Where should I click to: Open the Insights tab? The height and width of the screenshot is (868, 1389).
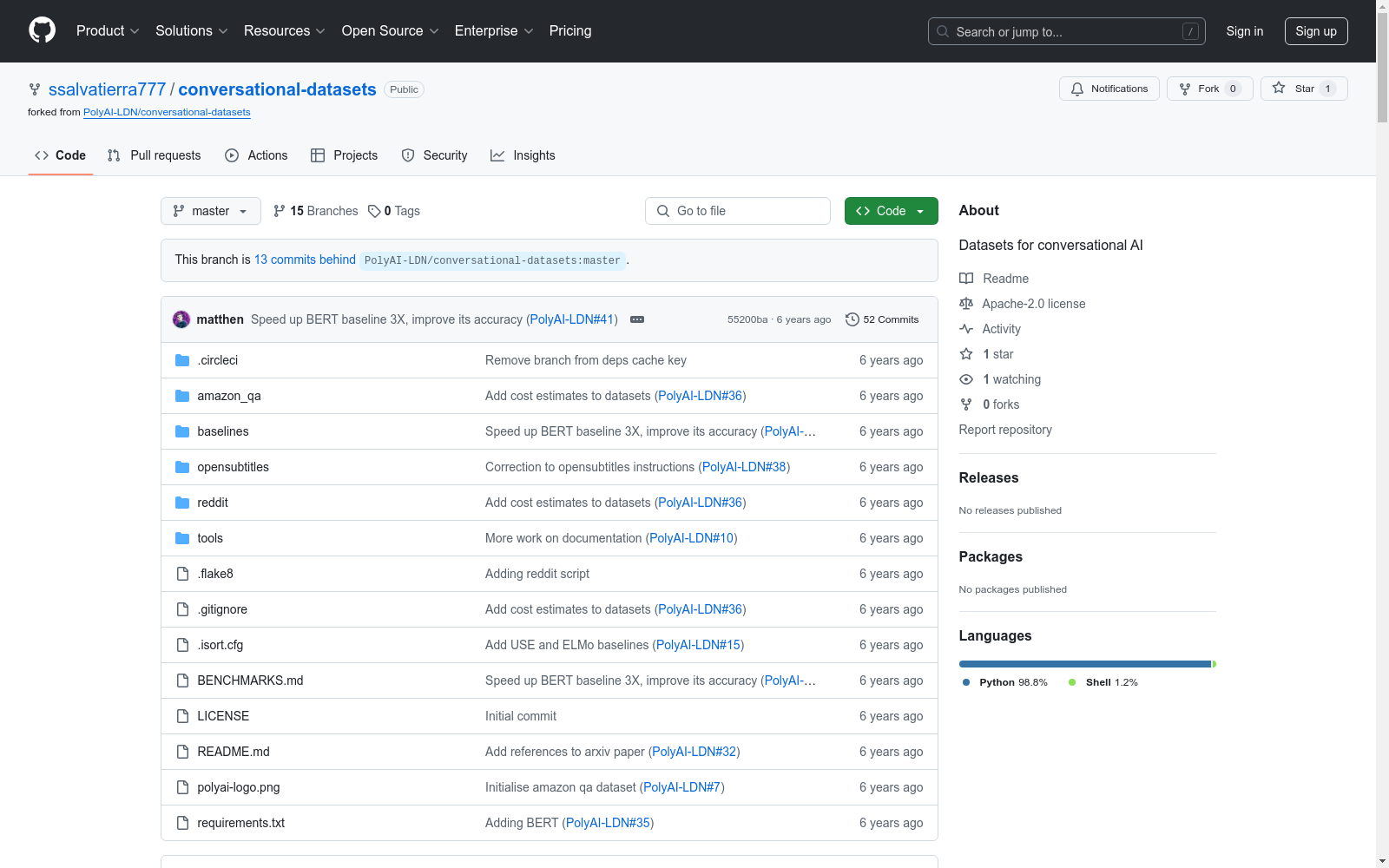tap(523, 155)
